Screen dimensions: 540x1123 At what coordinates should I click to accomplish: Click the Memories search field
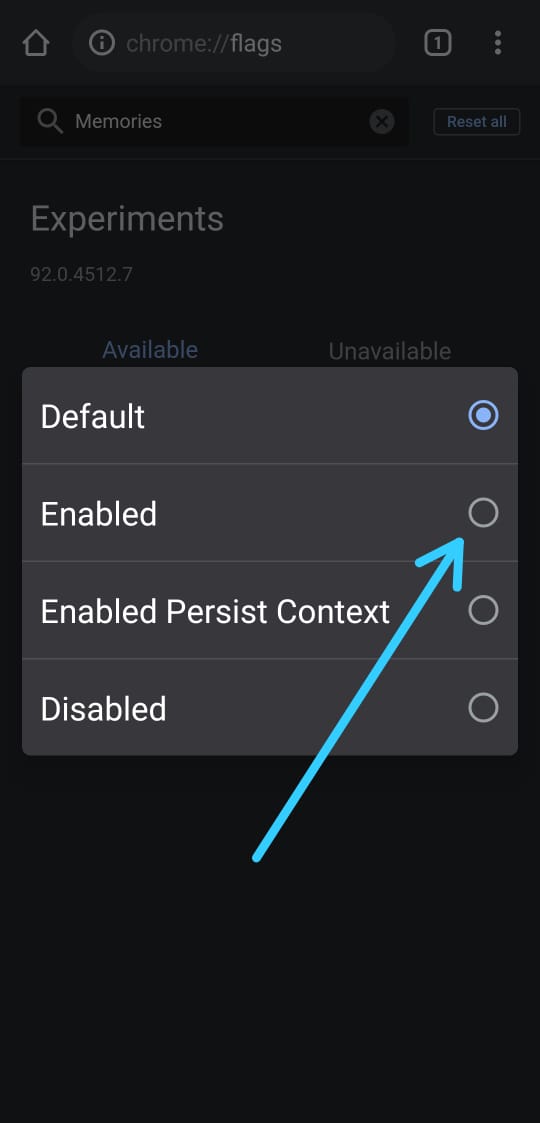click(x=214, y=122)
